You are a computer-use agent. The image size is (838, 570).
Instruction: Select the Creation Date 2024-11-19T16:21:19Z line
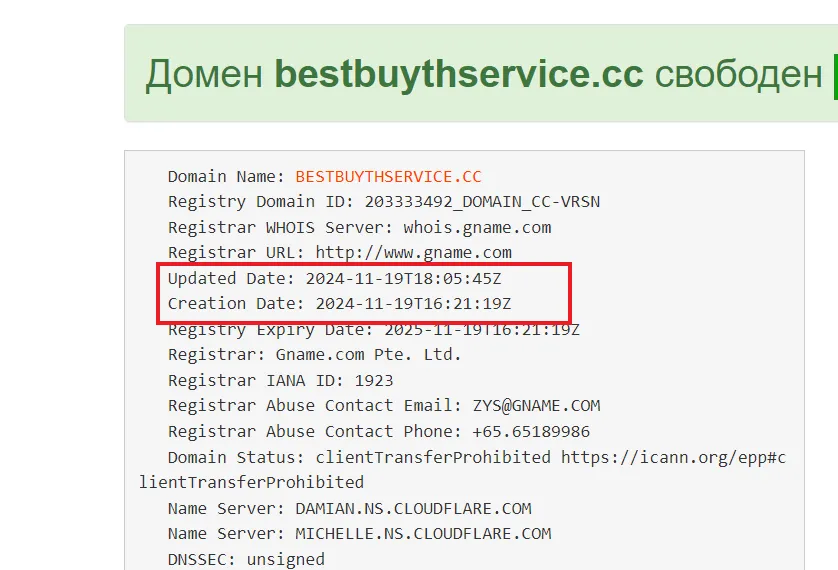point(339,304)
